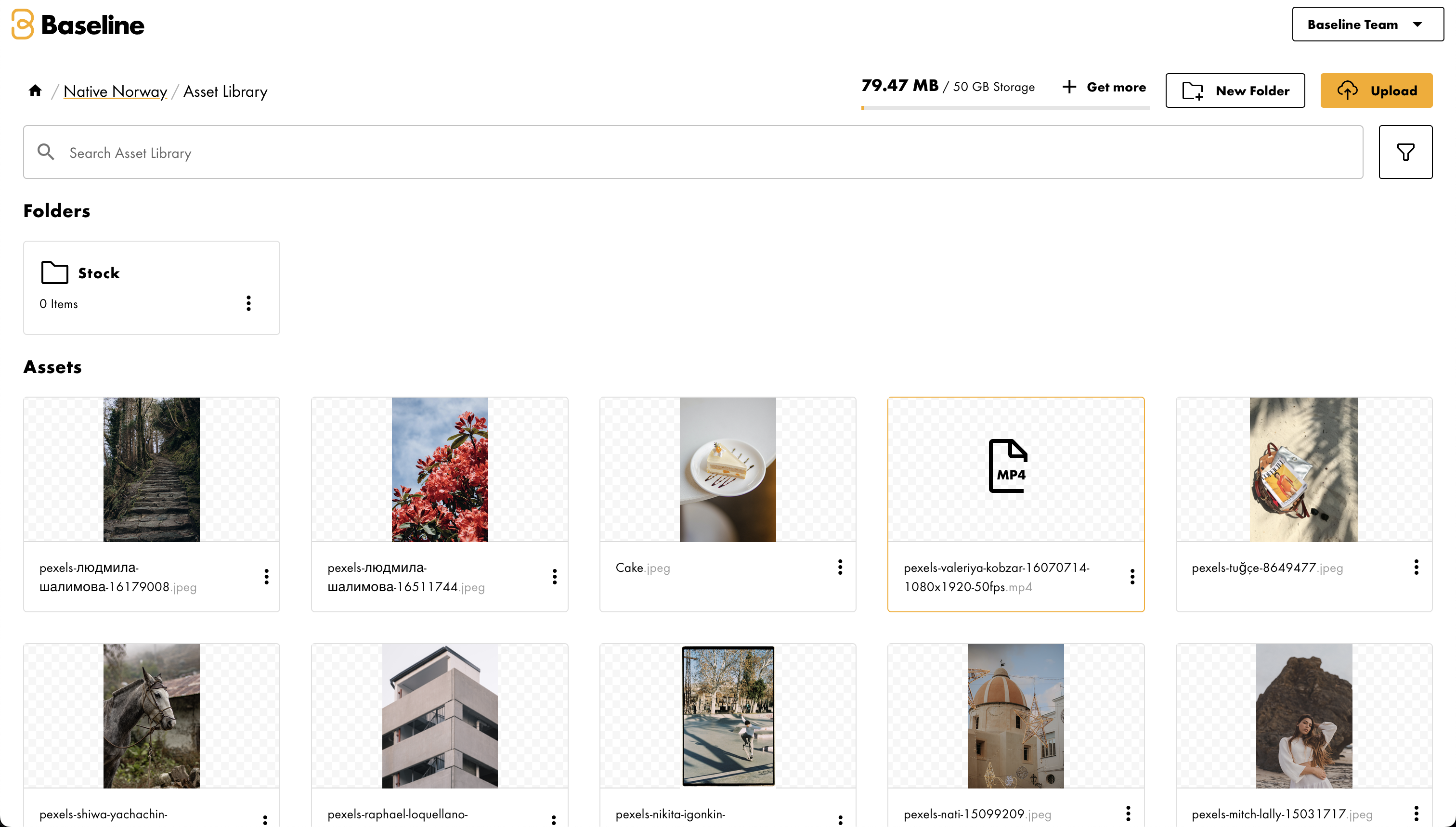Click the '79.47 MB' storage text
Screen dimensions: 1456x827
coord(899,85)
